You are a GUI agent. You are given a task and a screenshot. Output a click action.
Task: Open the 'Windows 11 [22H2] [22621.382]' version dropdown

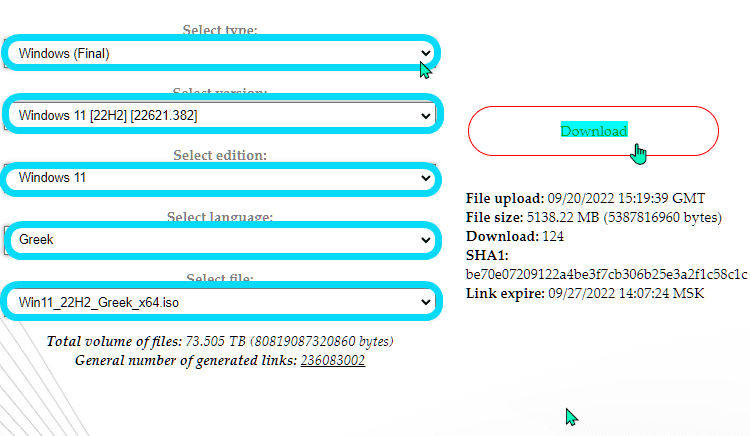click(x=221, y=115)
